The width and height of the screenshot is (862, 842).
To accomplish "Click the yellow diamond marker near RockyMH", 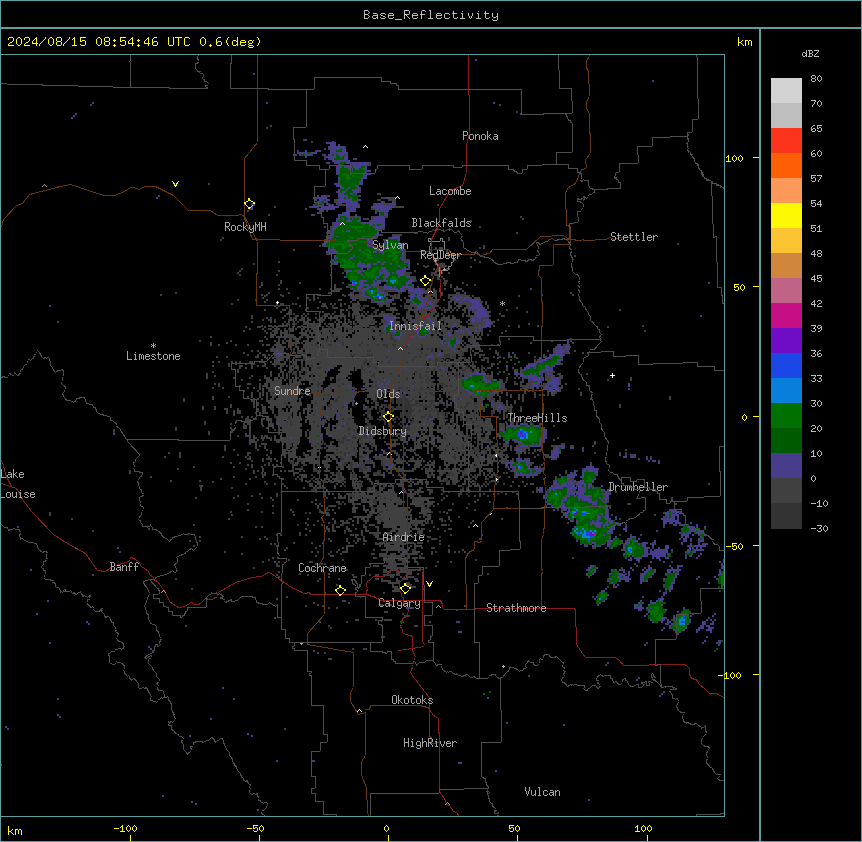I will pos(250,204).
